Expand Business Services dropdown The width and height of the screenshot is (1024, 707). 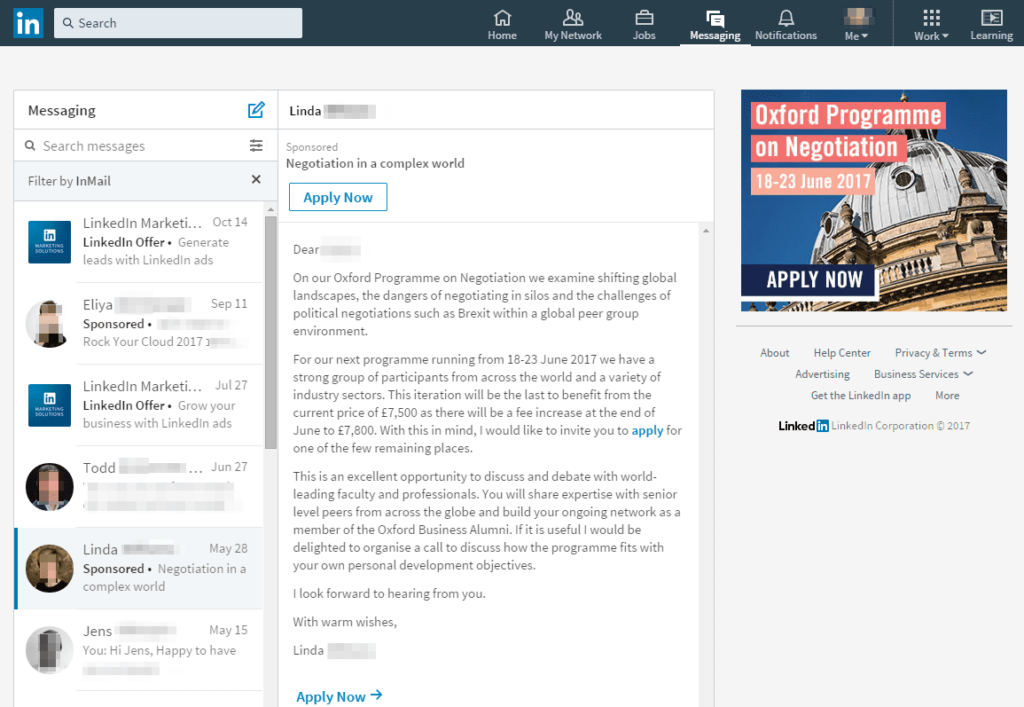923,374
